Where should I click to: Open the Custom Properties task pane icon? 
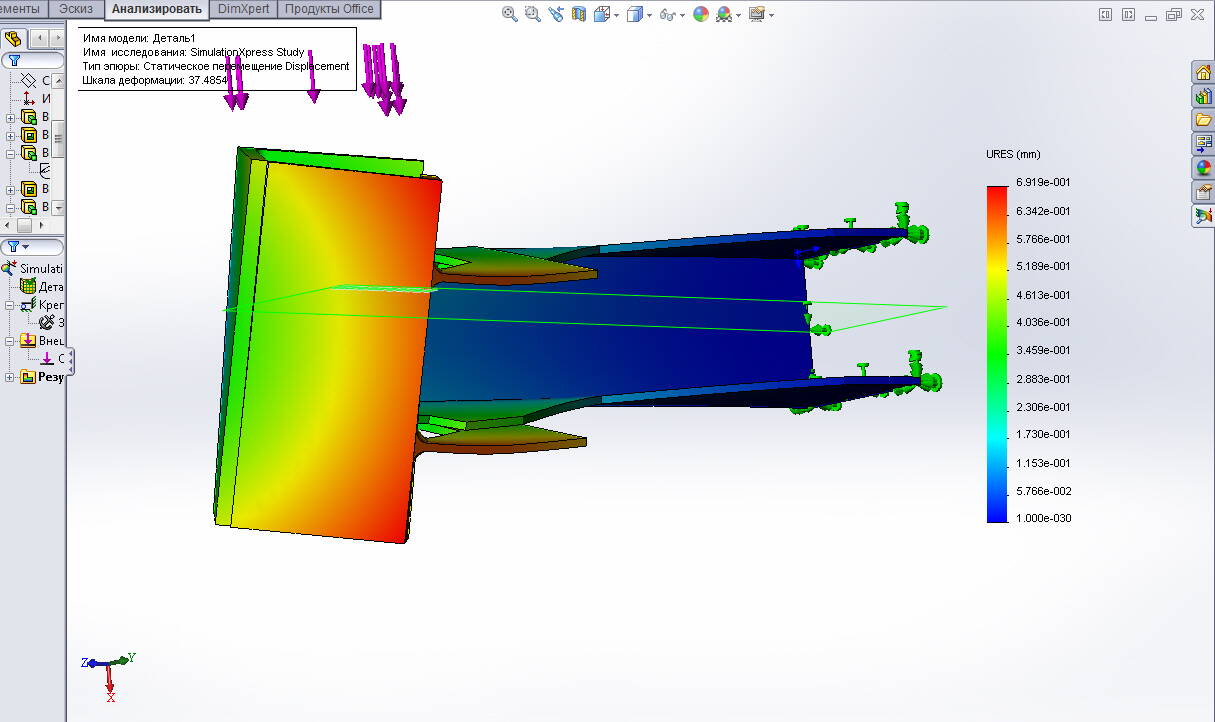1203,192
